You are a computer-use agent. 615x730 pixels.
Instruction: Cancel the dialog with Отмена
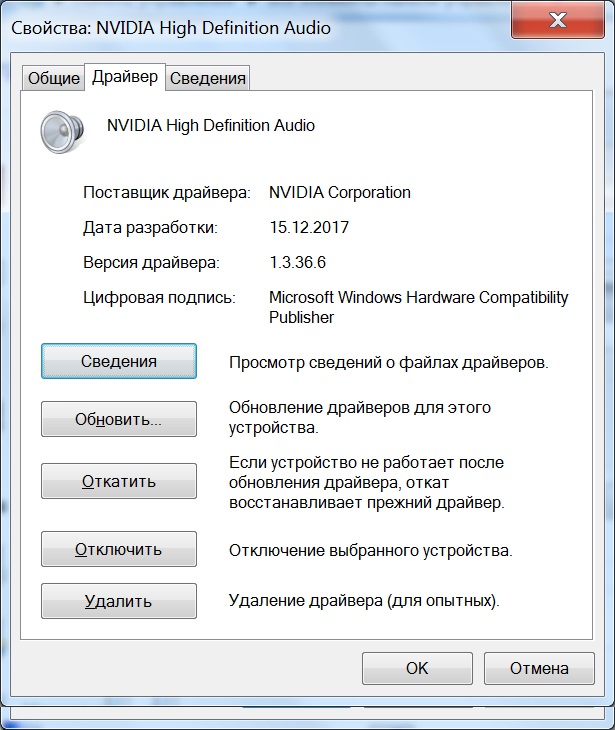coord(538,668)
